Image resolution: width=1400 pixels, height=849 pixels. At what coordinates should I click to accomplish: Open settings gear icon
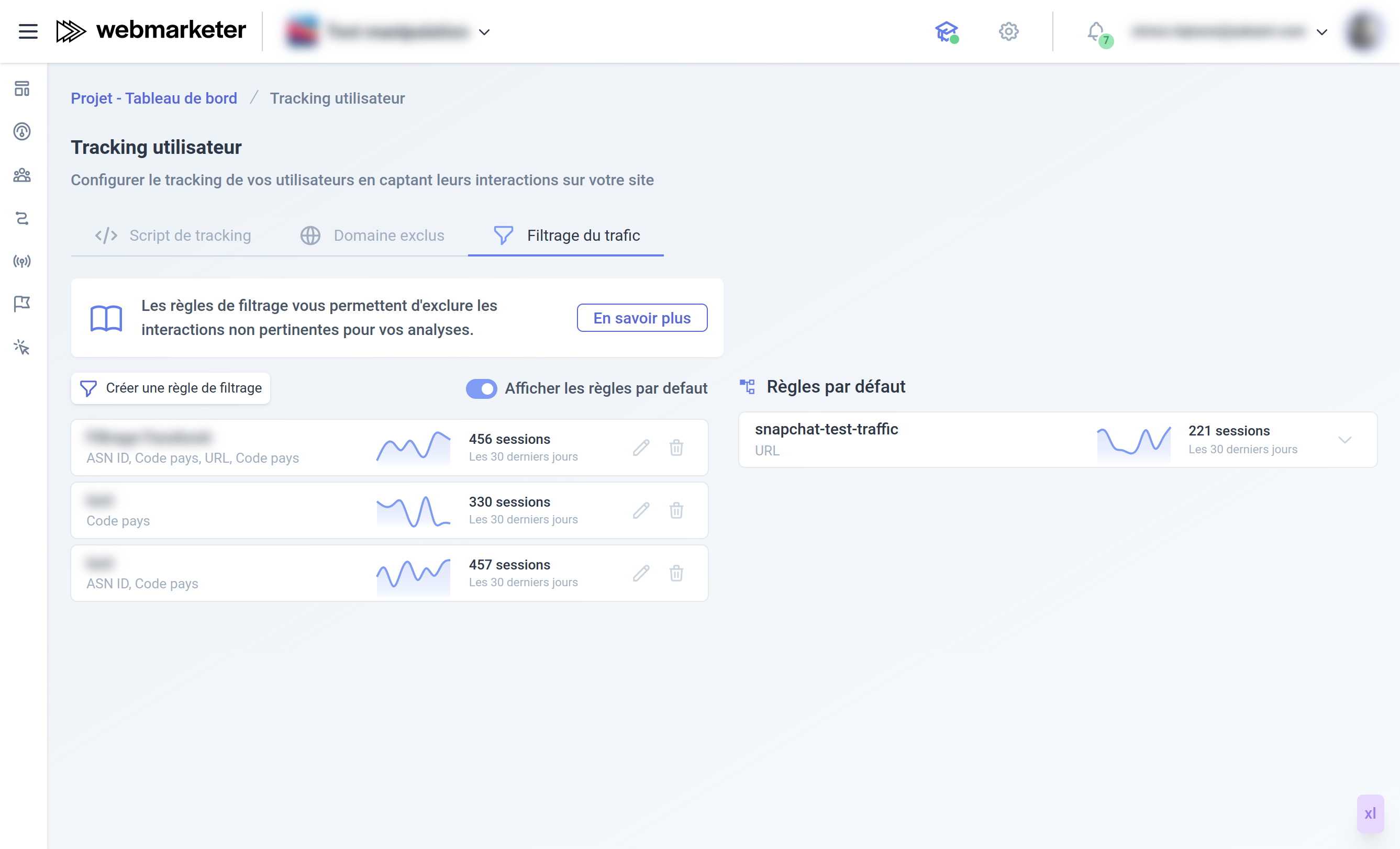pos(1008,31)
